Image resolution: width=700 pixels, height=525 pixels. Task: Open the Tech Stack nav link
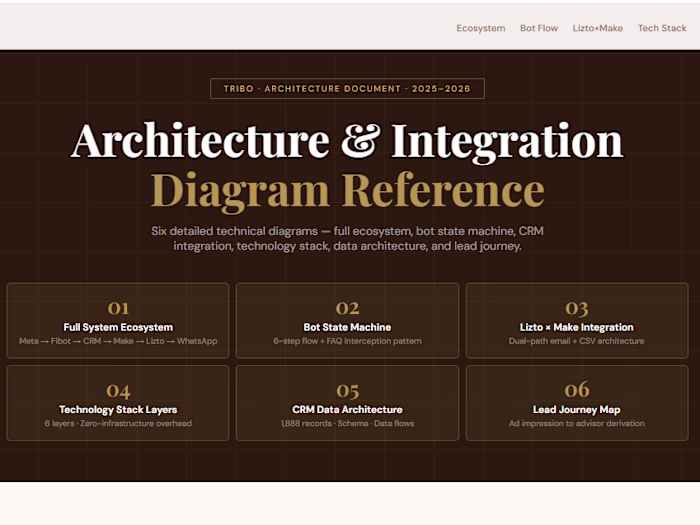coord(662,28)
